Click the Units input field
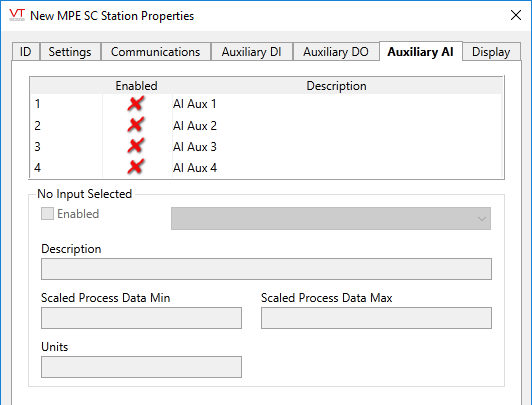 pos(141,367)
